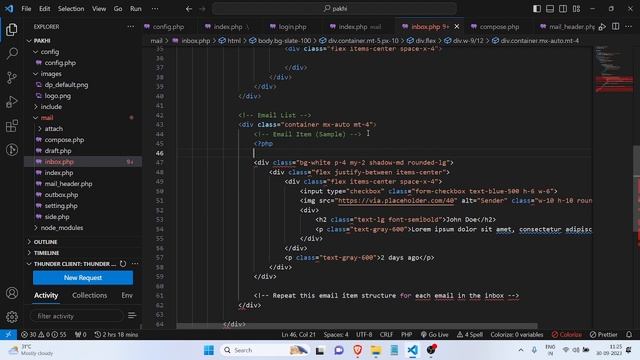640x360 pixels.
Task: Change language mode via PHP status item
Action: (x=407, y=334)
